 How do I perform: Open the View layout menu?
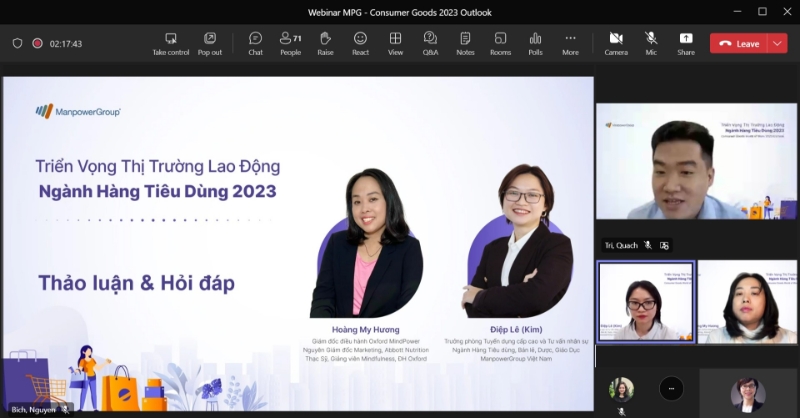pyautogui.click(x=395, y=43)
